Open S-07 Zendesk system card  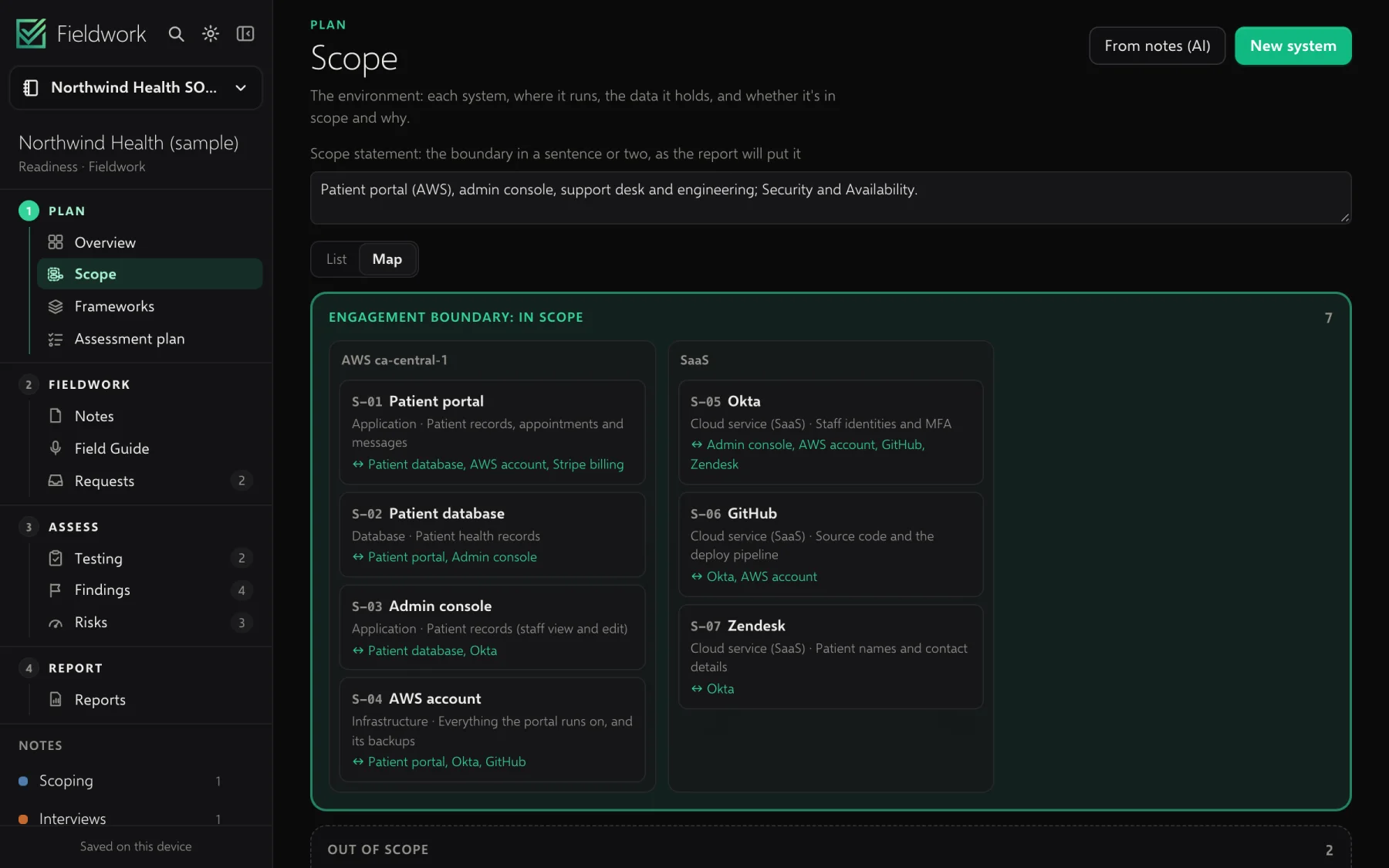click(830, 657)
